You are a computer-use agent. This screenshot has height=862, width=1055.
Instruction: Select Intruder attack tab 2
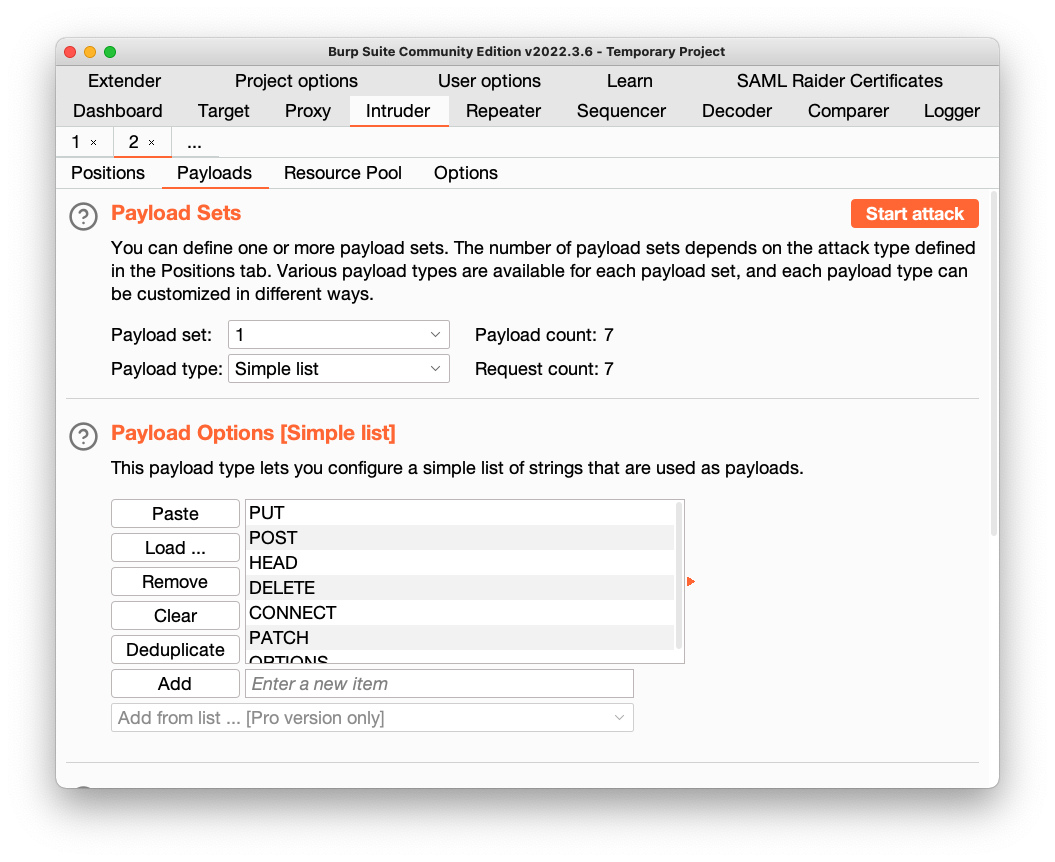pyautogui.click(x=133, y=142)
